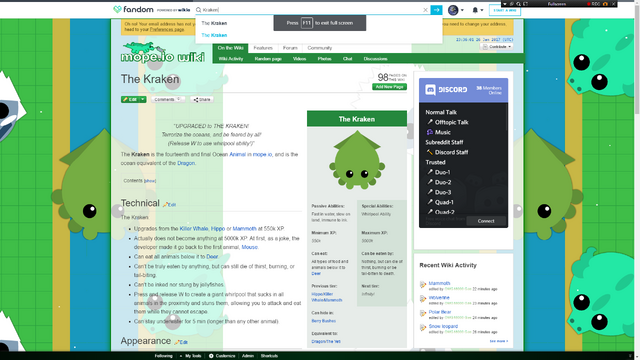Click the mope.io wiki logo
640x360 pixels.
pyautogui.click(x=162, y=53)
